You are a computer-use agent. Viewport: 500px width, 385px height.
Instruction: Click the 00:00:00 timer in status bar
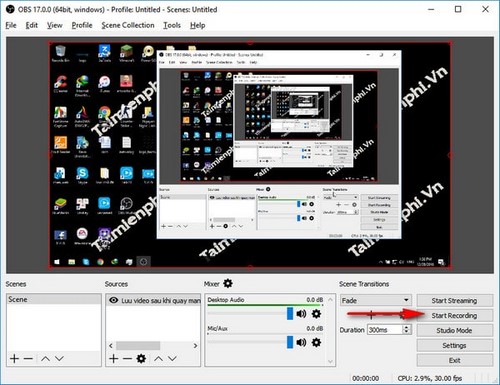(x=366, y=378)
